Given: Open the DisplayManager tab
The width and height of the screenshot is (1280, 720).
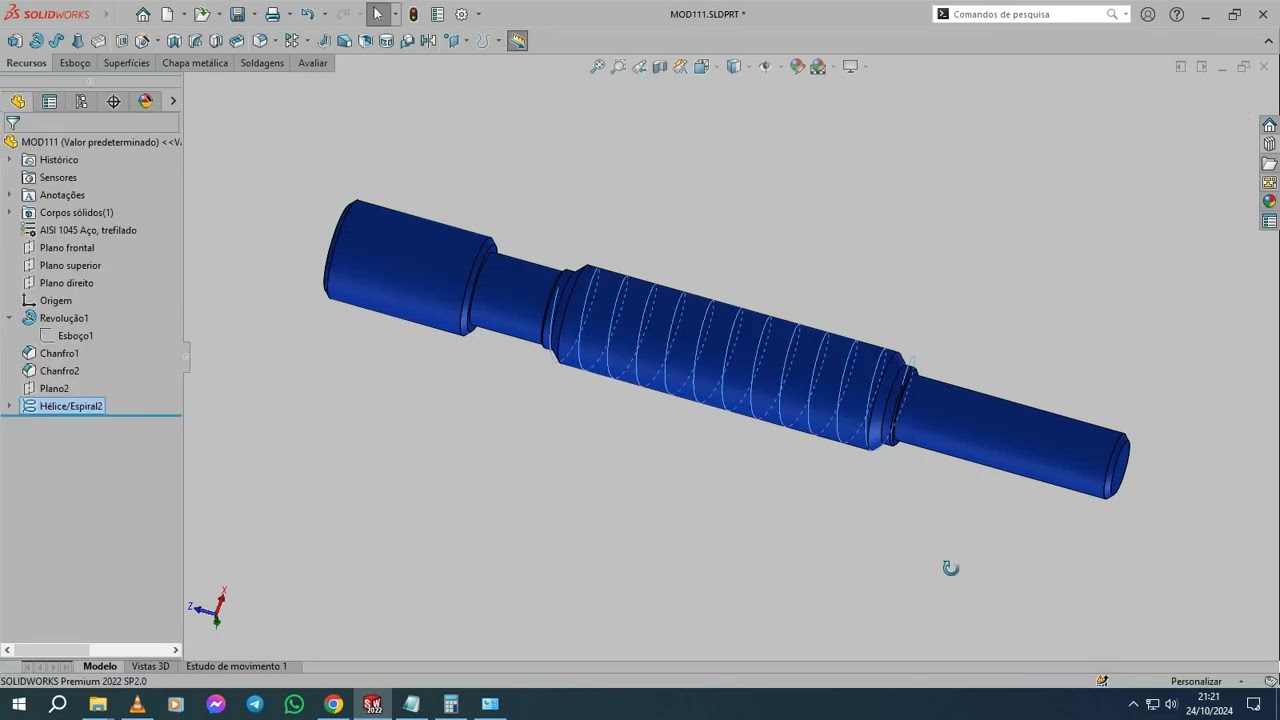Looking at the screenshot, I should pos(145,101).
